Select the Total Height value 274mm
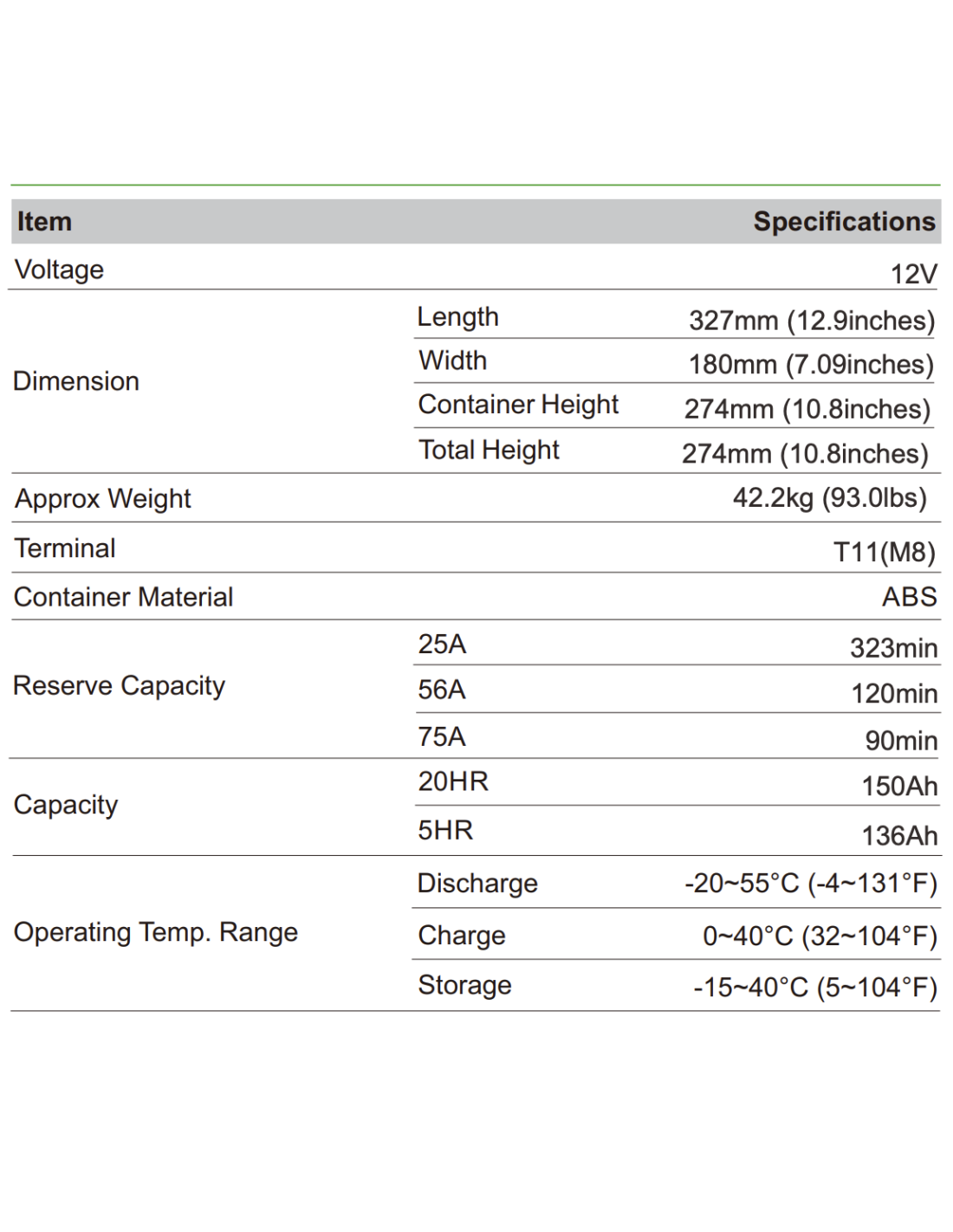 [x=804, y=453]
